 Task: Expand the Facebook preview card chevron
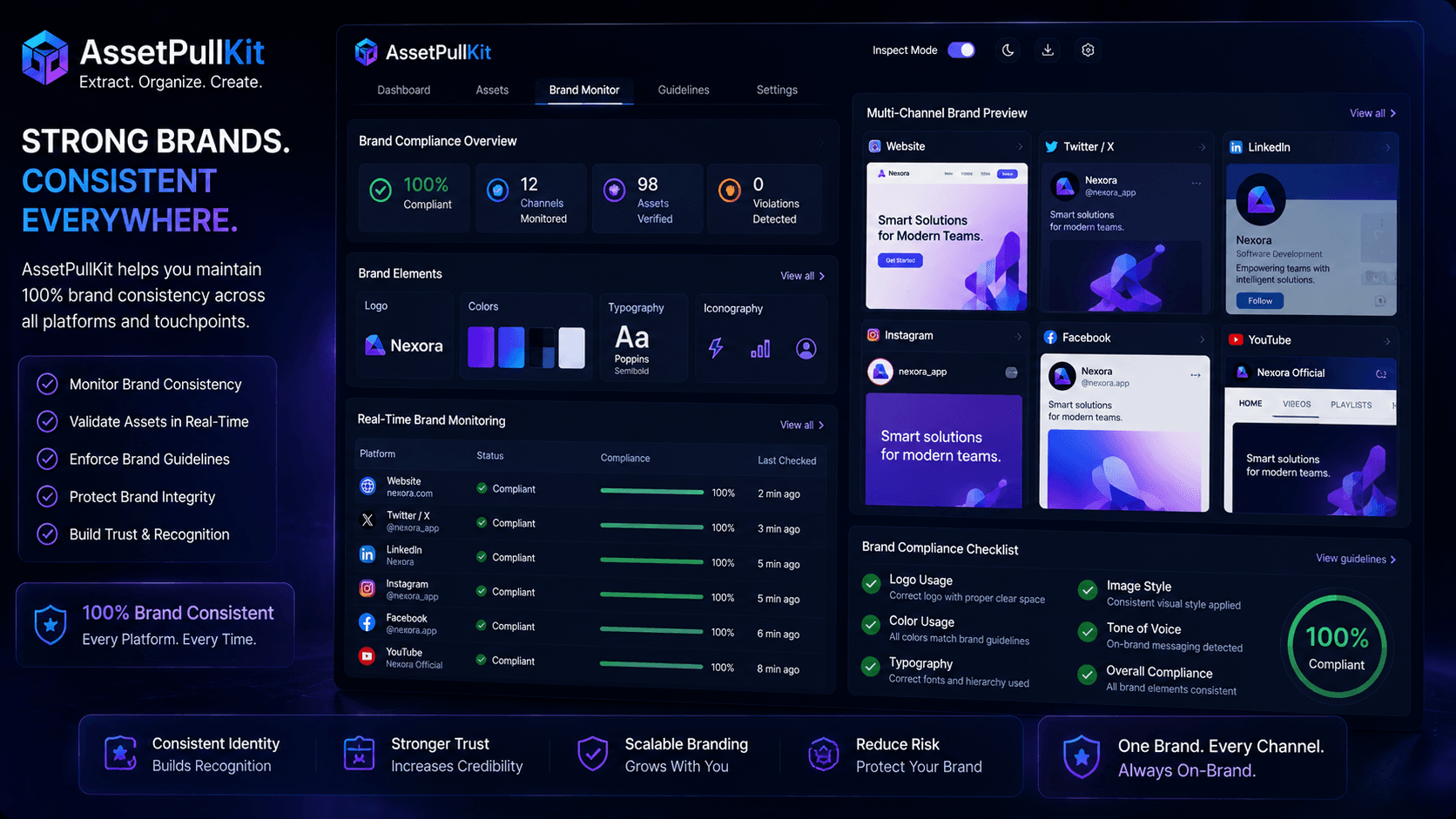click(1202, 339)
